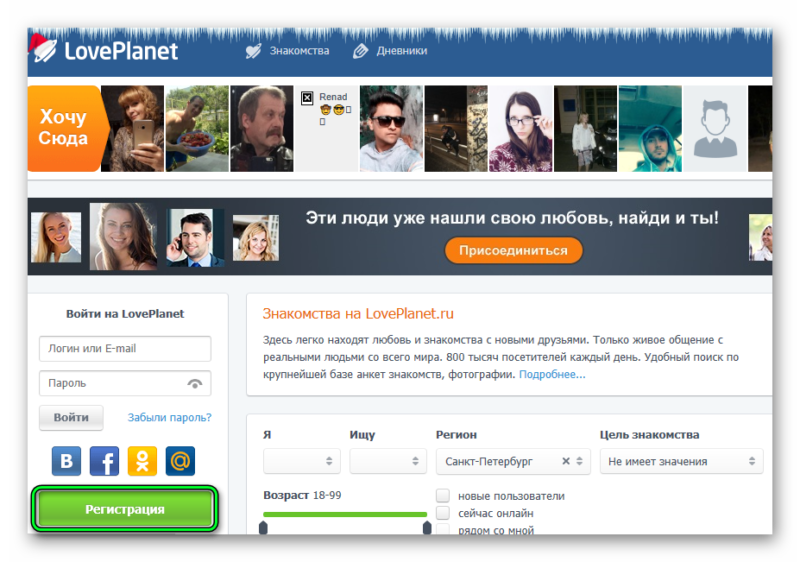Toggle password visibility eye icon

(x=194, y=383)
